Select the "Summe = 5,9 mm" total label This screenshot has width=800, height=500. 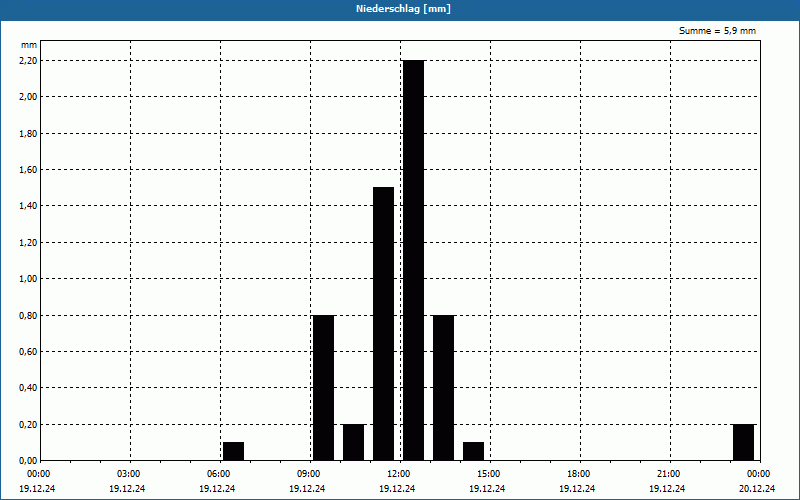click(717, 31)
